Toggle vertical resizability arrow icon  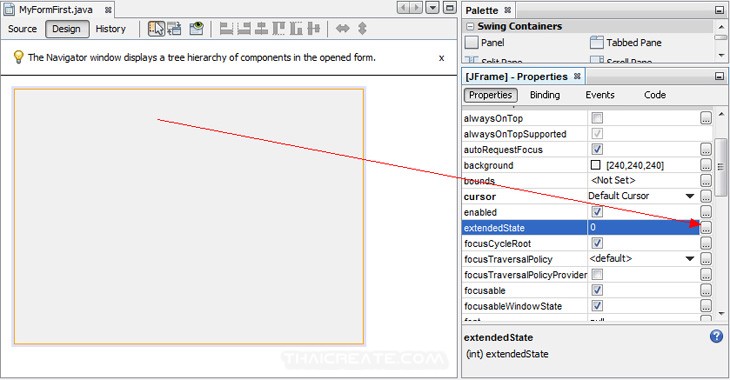click(362, 29)
